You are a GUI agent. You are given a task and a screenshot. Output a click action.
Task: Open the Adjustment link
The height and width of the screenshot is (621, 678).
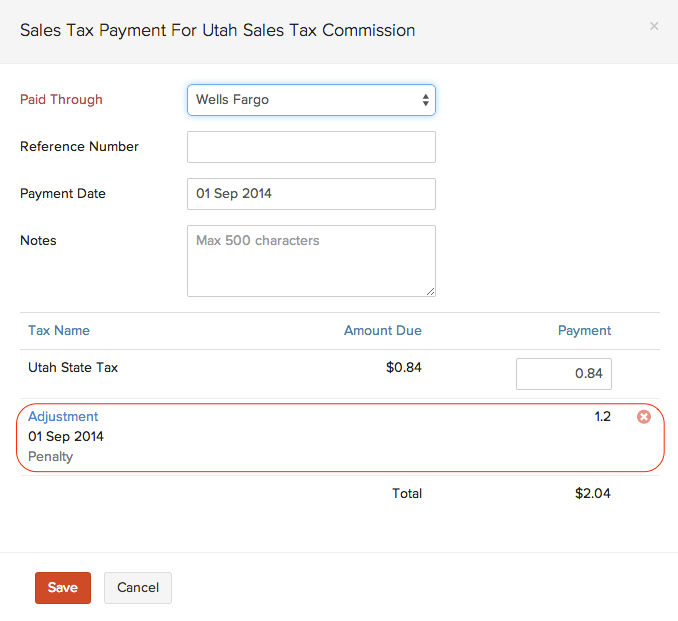(x=63, y=416)
